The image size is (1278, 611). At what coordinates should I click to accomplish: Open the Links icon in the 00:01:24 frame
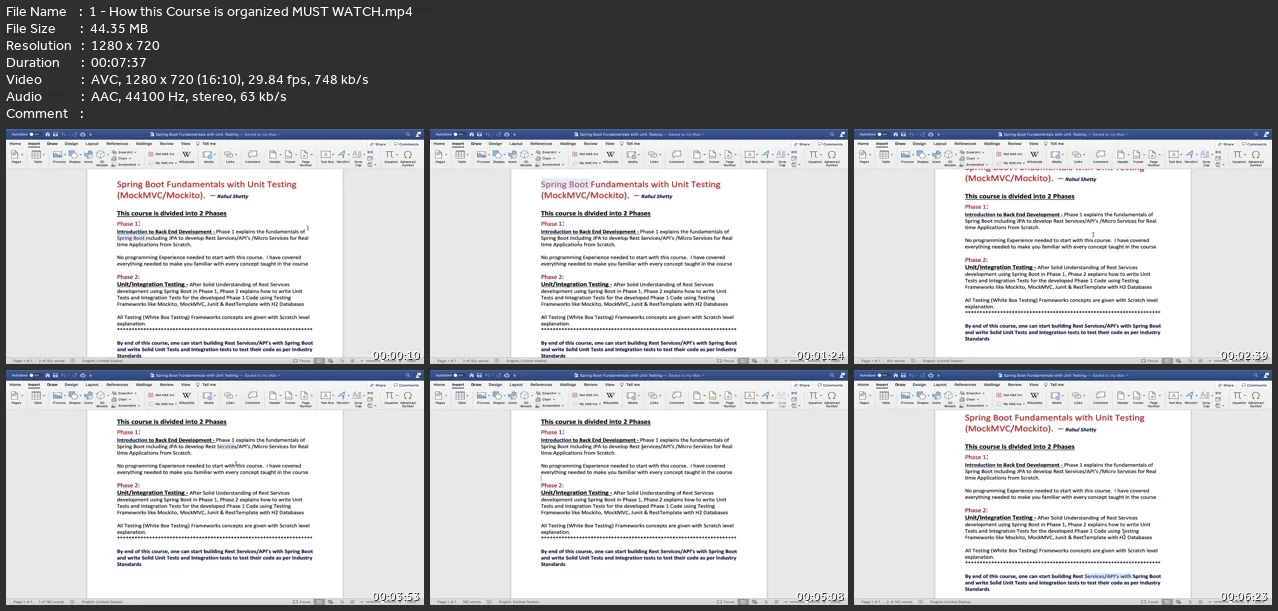coord(654,156)
